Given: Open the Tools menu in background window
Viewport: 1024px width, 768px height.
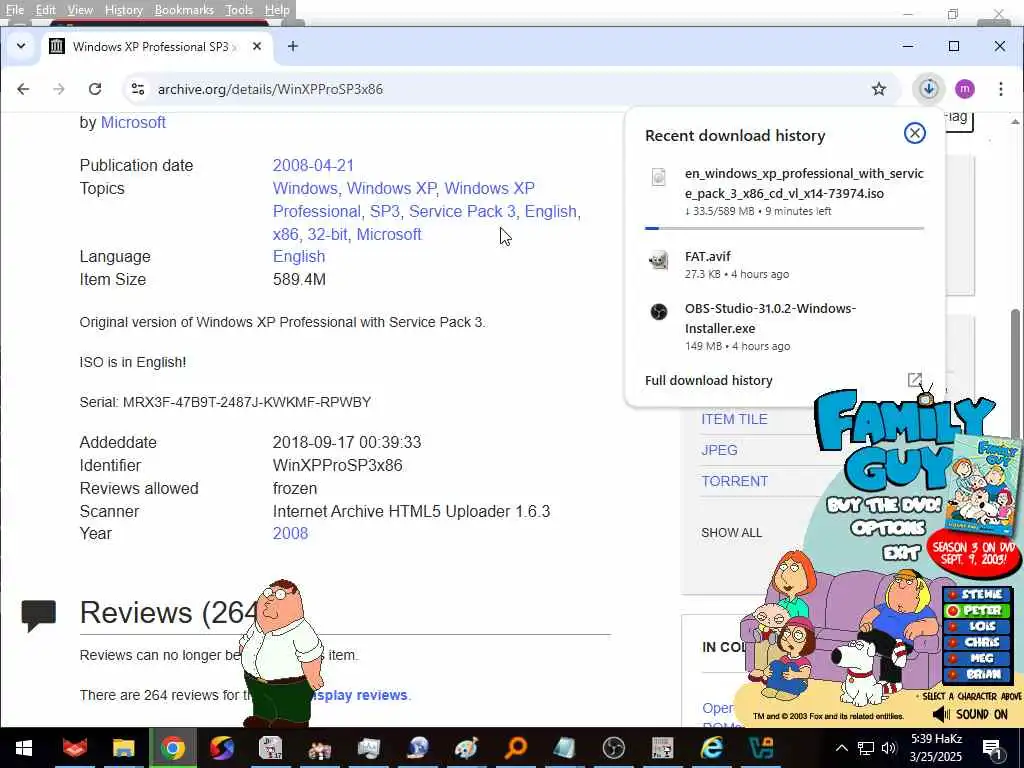Looking at the screenshot, I should pos(238,10).
